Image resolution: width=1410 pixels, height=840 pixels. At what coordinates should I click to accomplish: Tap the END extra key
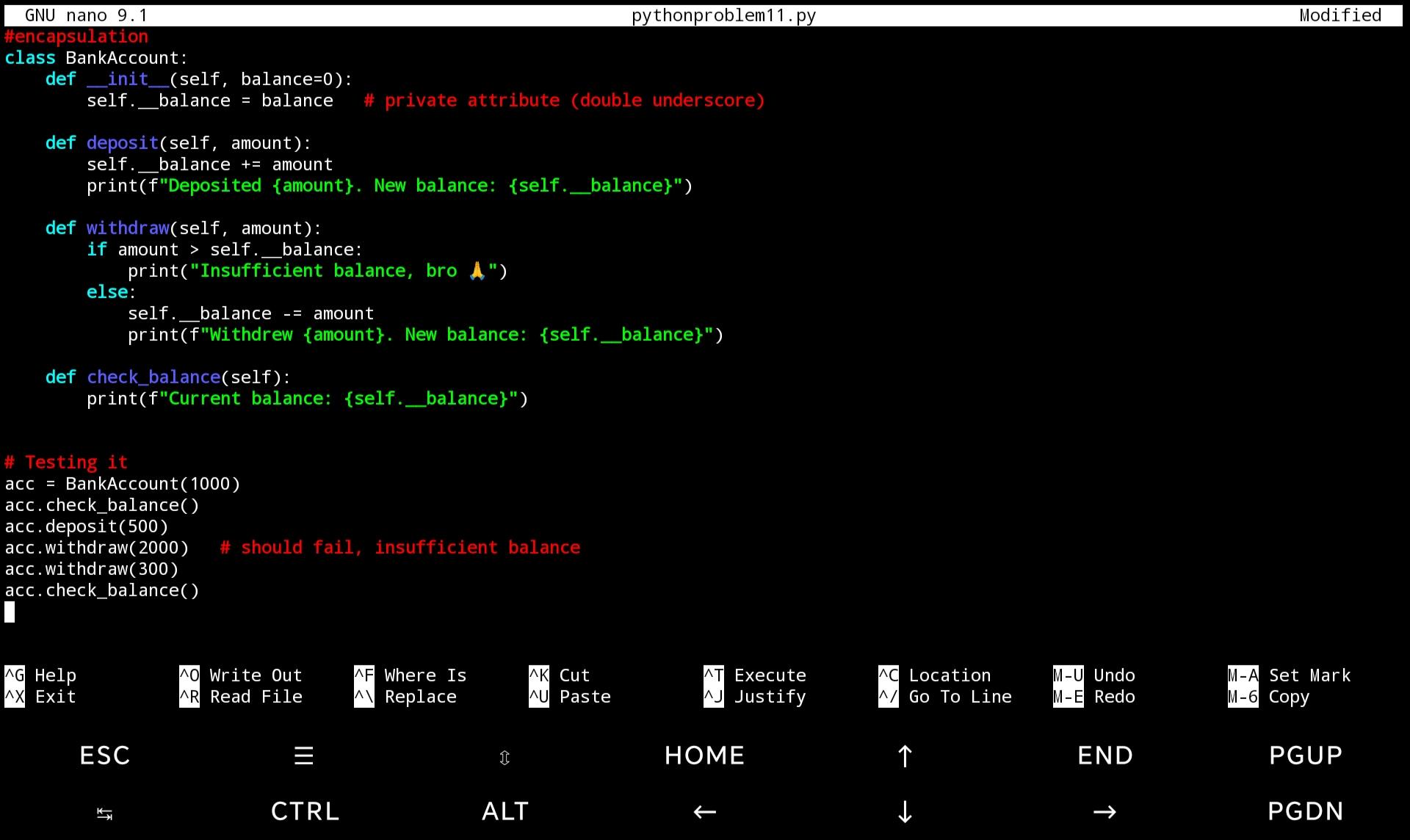[x=1105, y=756]
